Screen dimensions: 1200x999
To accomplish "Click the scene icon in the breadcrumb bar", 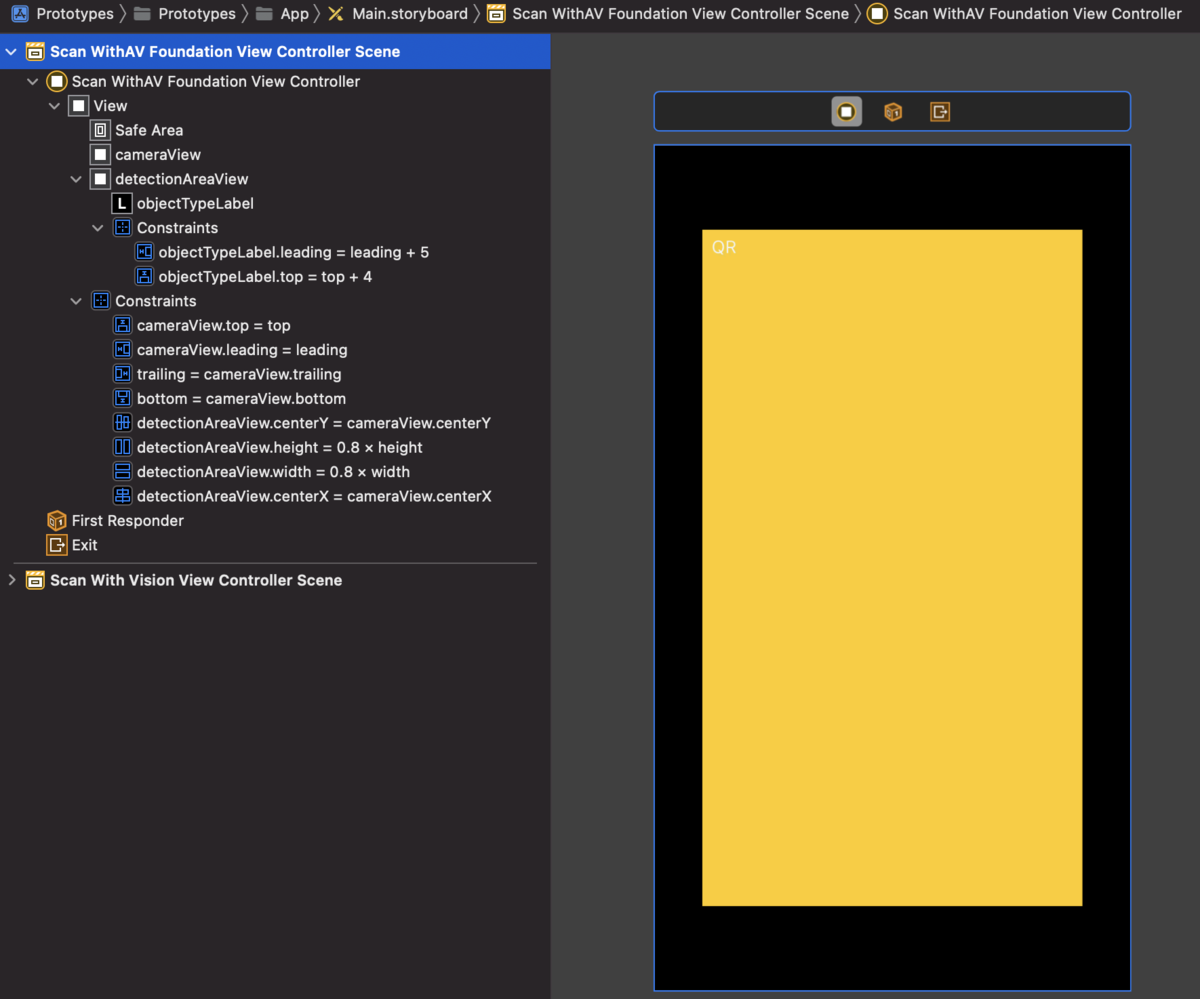I will point(496,14).
